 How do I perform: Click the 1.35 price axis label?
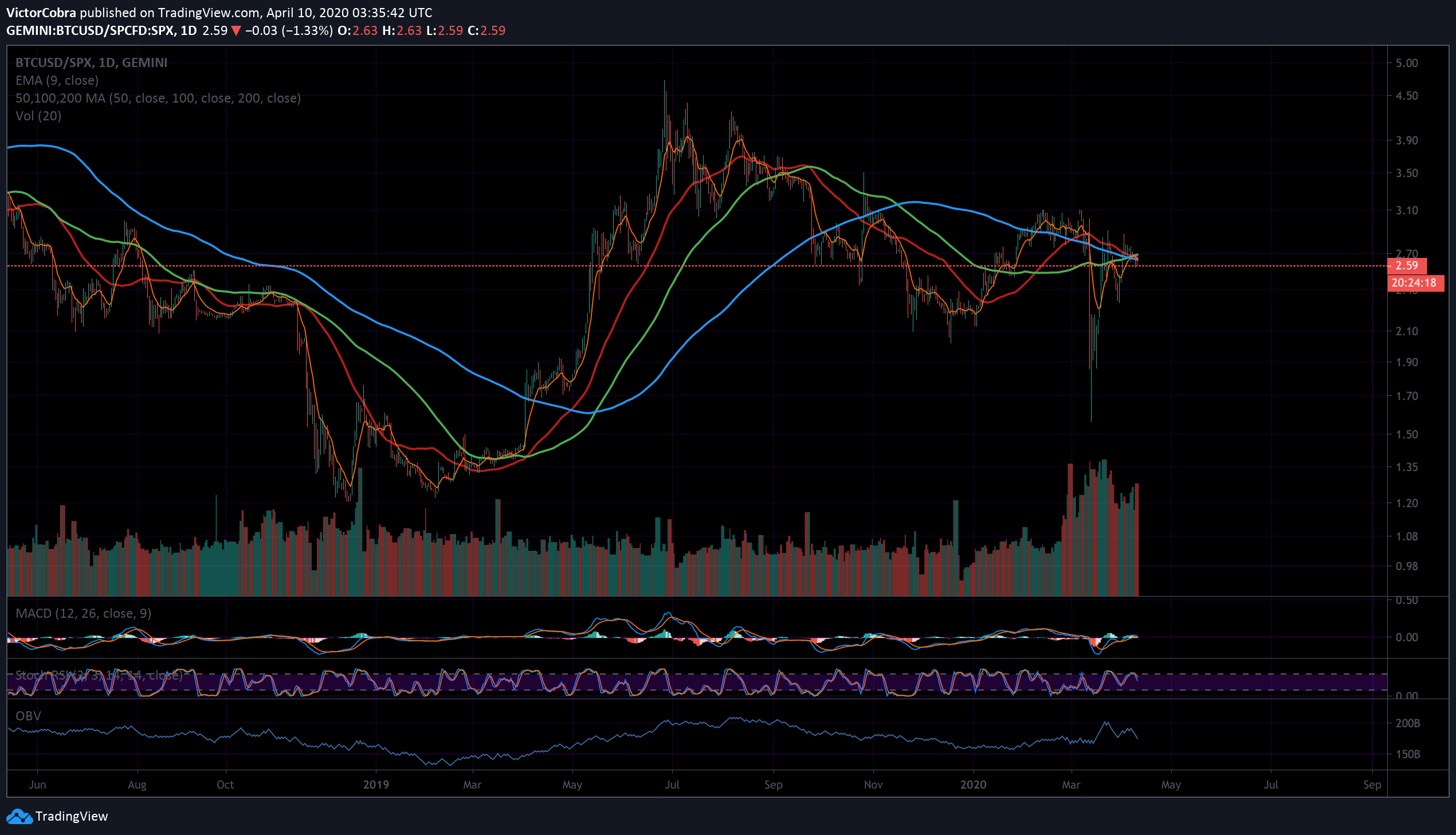coord(1407,468)
